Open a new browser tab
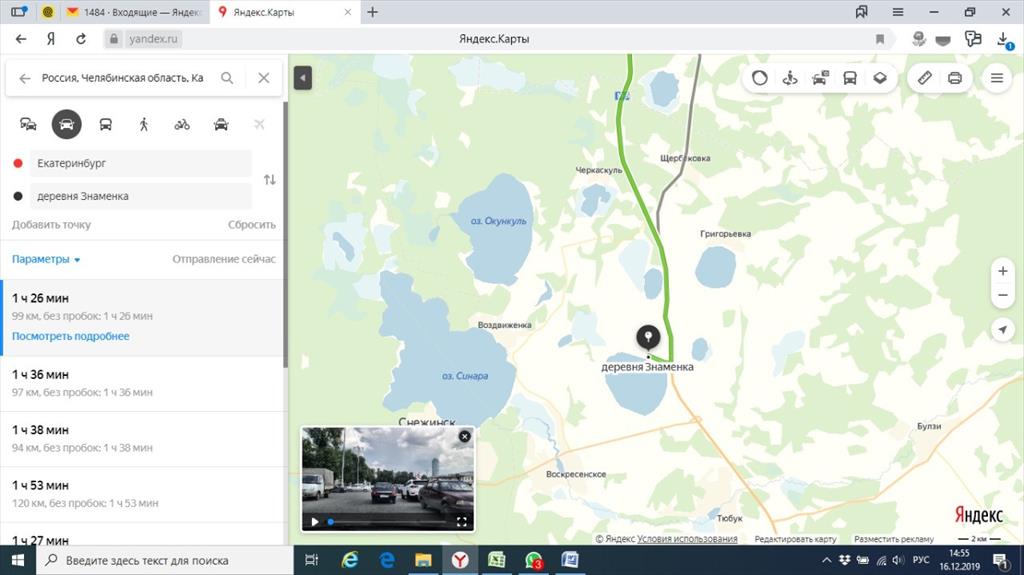1024x575 pixels. (x=372, y=12)
